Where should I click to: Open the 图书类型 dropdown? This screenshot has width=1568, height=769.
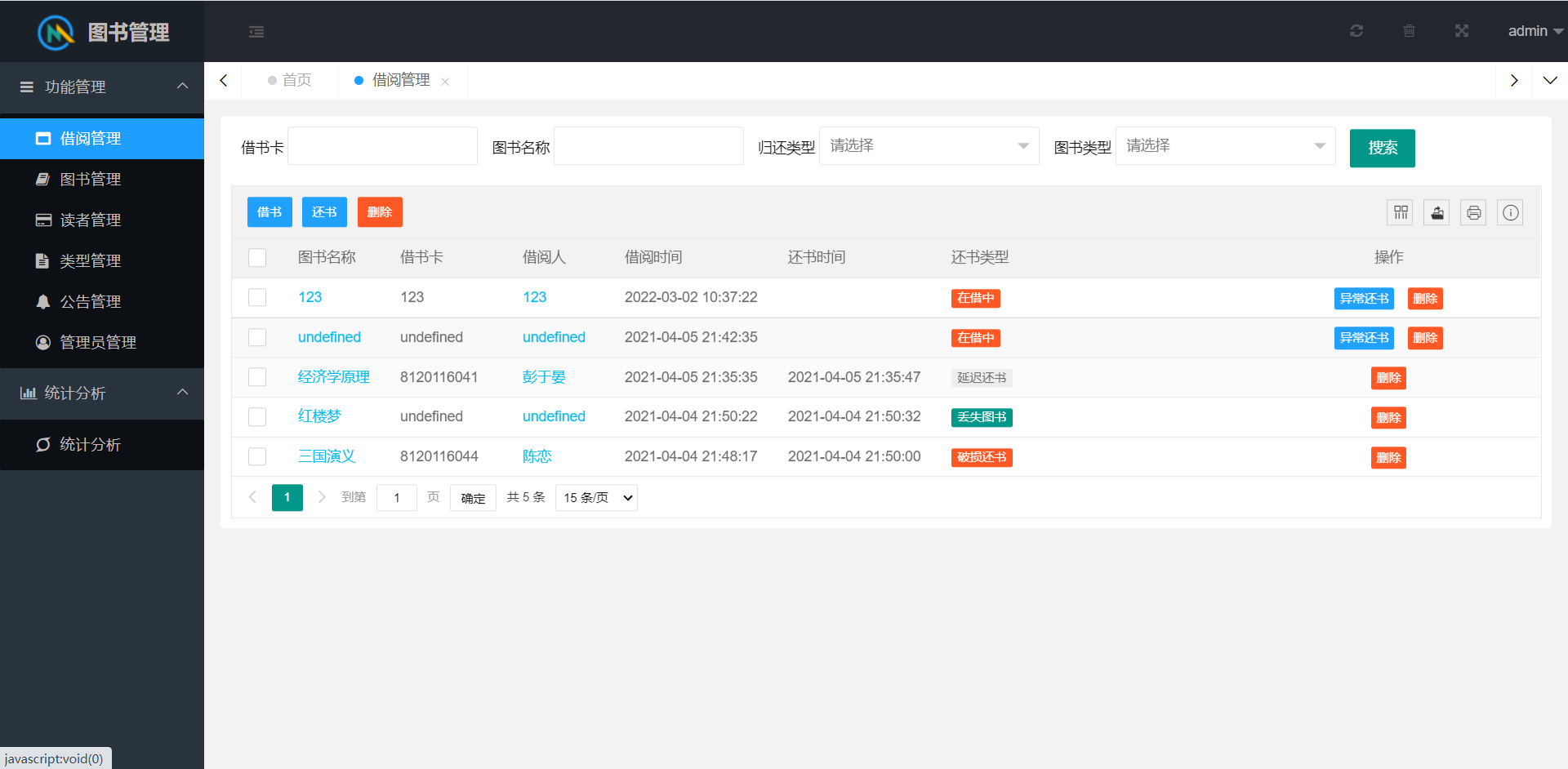pos(1225,146)
